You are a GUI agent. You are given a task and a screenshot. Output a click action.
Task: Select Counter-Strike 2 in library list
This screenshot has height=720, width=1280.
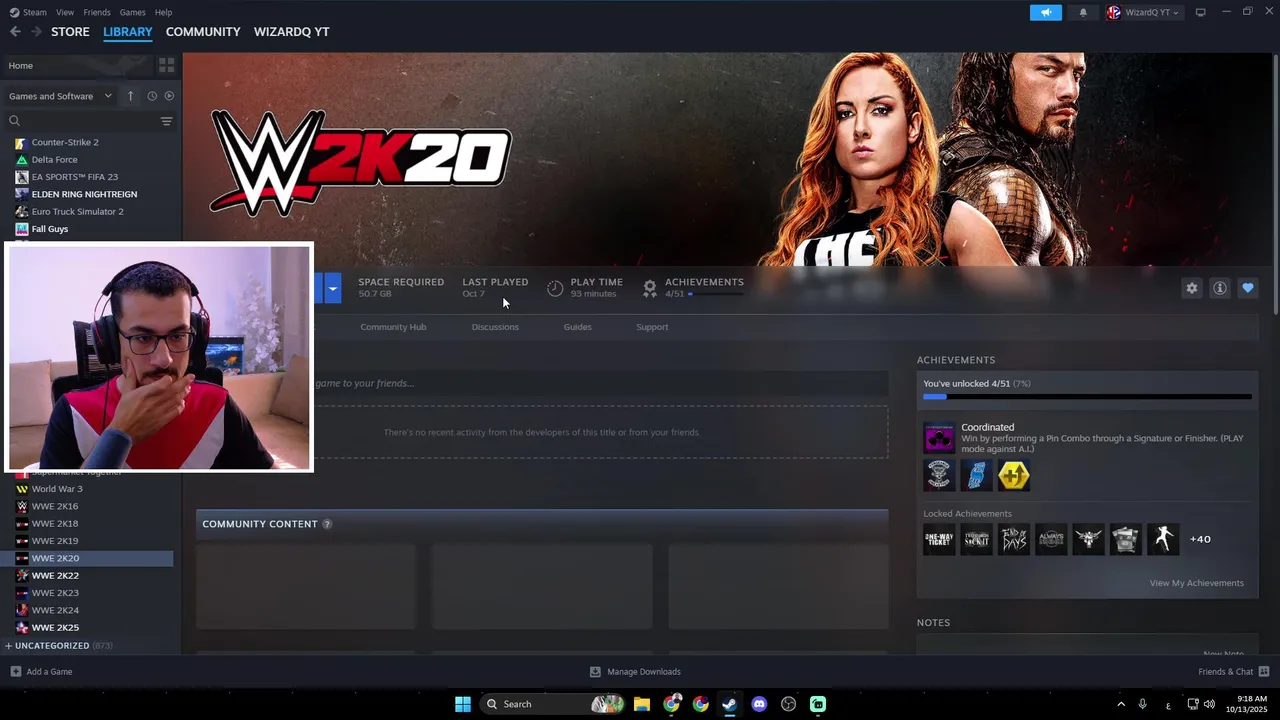point(65,142)
